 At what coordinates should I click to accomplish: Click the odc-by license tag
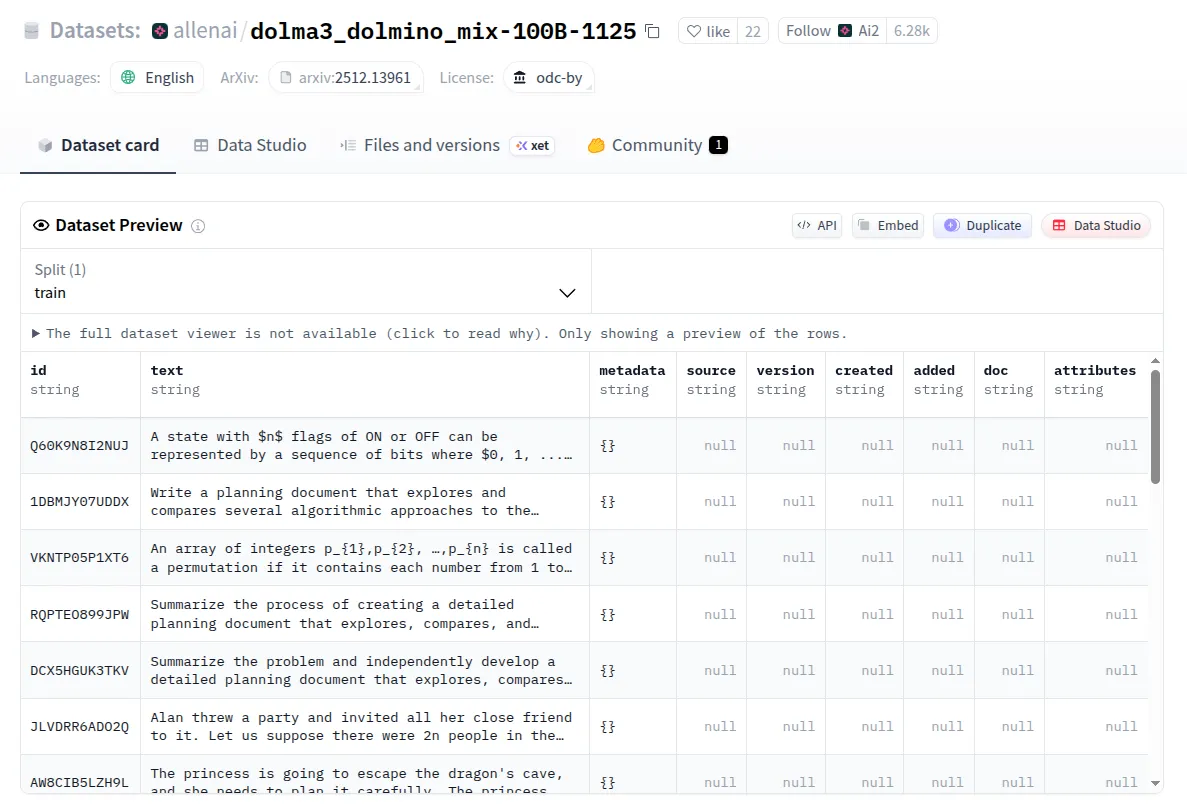(548, 77)
